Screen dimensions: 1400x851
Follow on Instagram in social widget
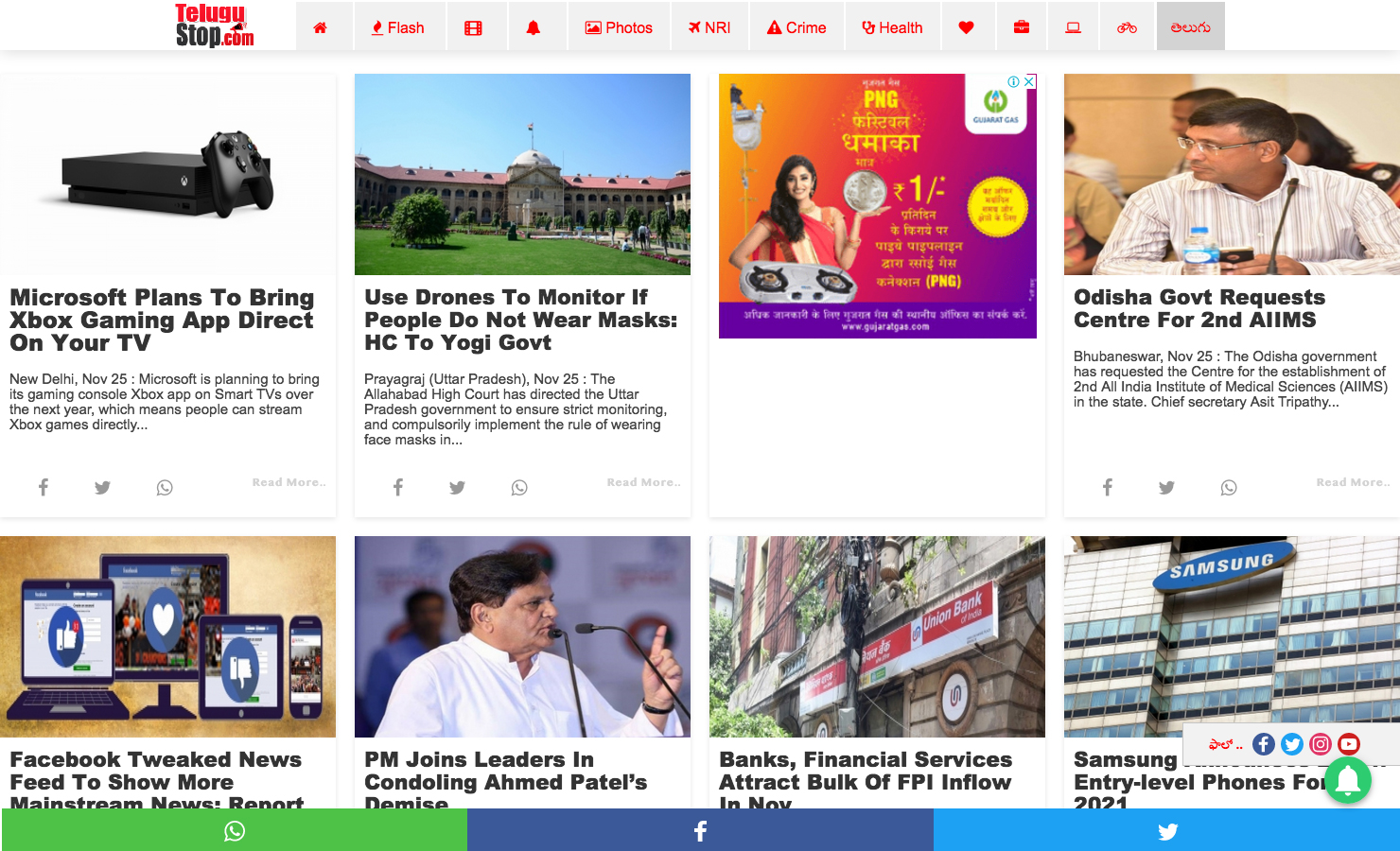(1321, 744)
